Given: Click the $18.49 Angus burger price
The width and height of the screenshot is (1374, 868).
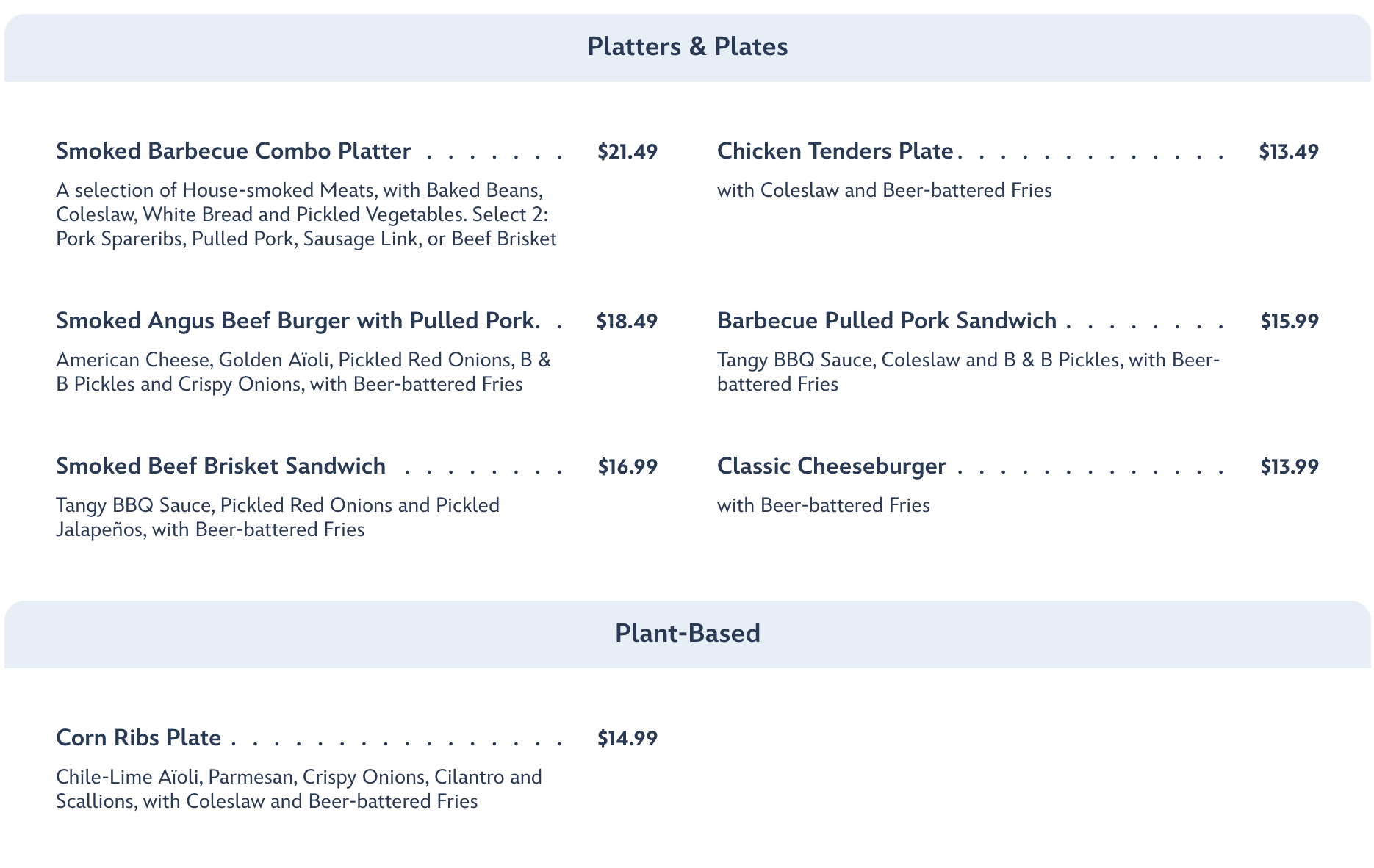Looking at the screenshot, I should click(627, 322).
